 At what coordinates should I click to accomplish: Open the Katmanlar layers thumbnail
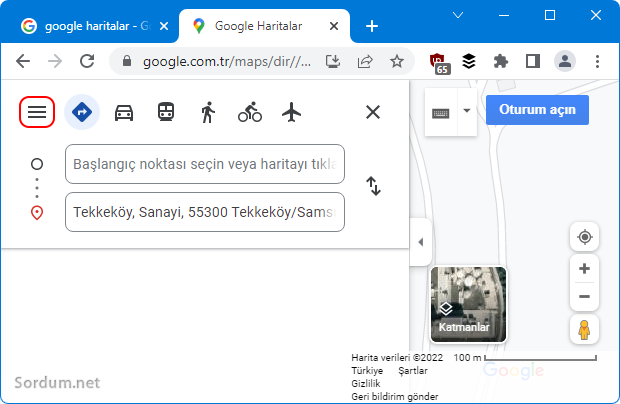(x=468, y=304)
